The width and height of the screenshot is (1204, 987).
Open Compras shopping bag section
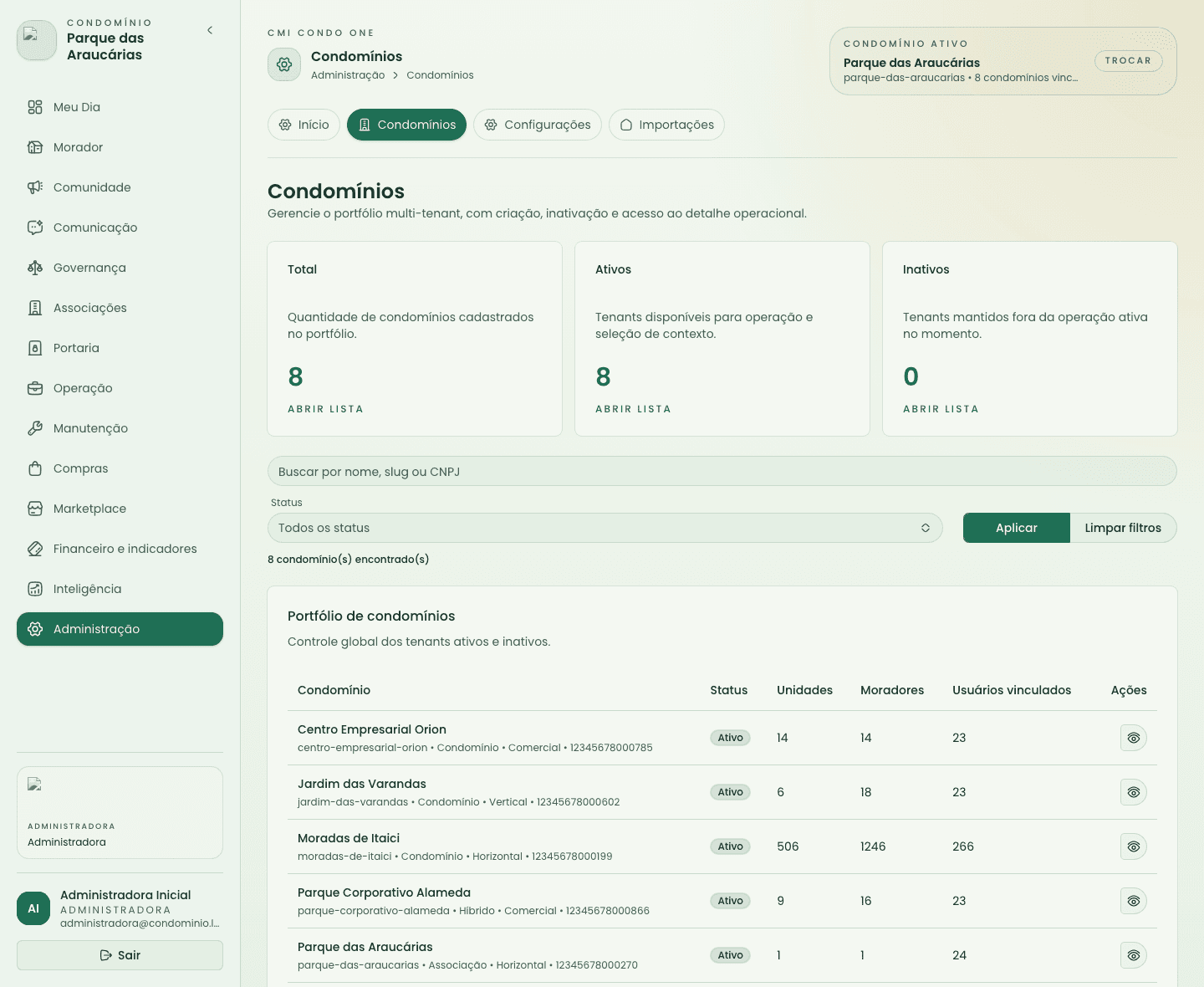pyautogui.click(x=120, y=468)
